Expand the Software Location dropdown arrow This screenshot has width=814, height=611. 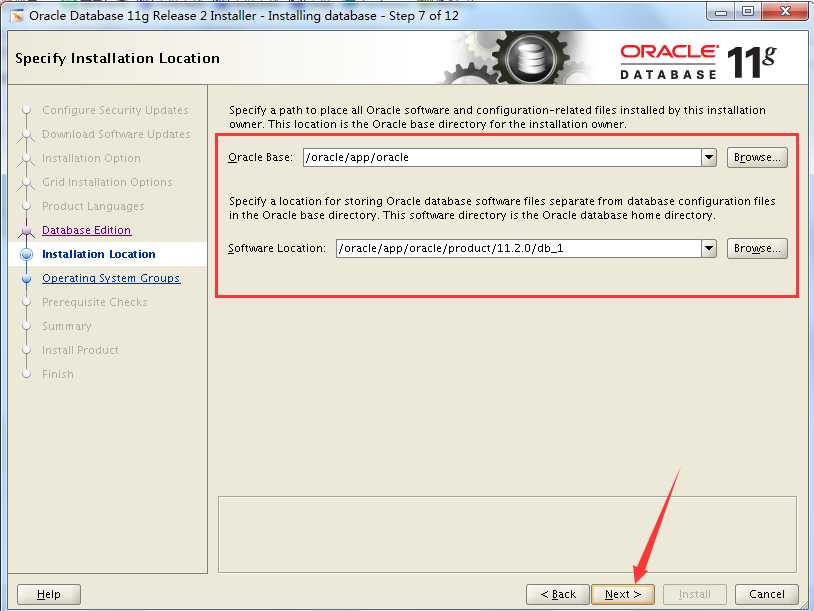tap(709, 248)
